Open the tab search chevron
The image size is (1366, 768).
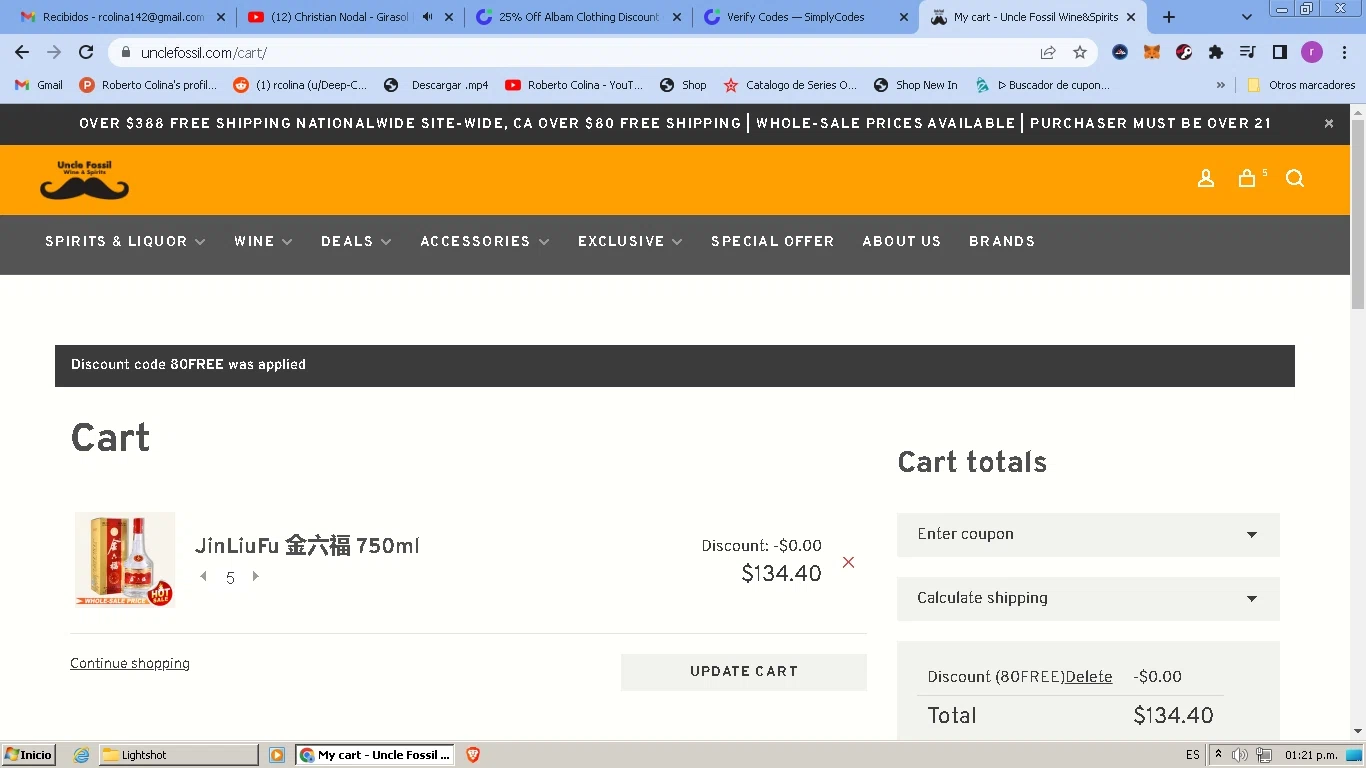pyautogui.click(x=1246, y=17)
